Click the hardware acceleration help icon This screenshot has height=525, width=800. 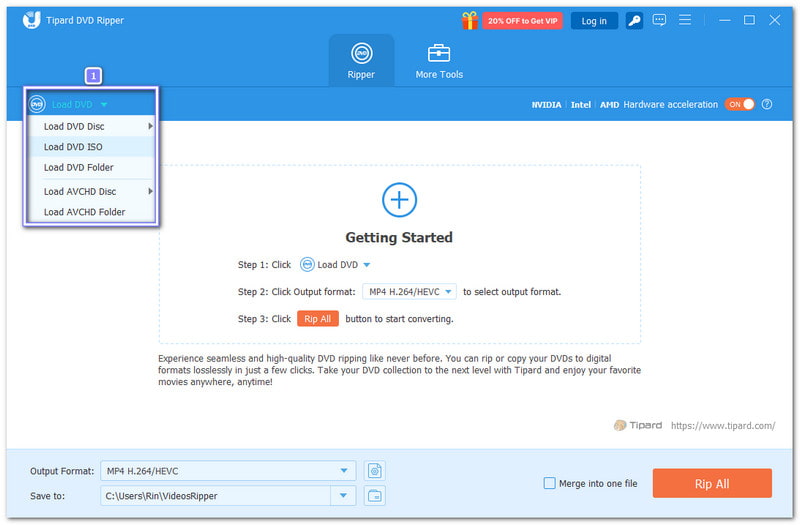pos(767,104)
